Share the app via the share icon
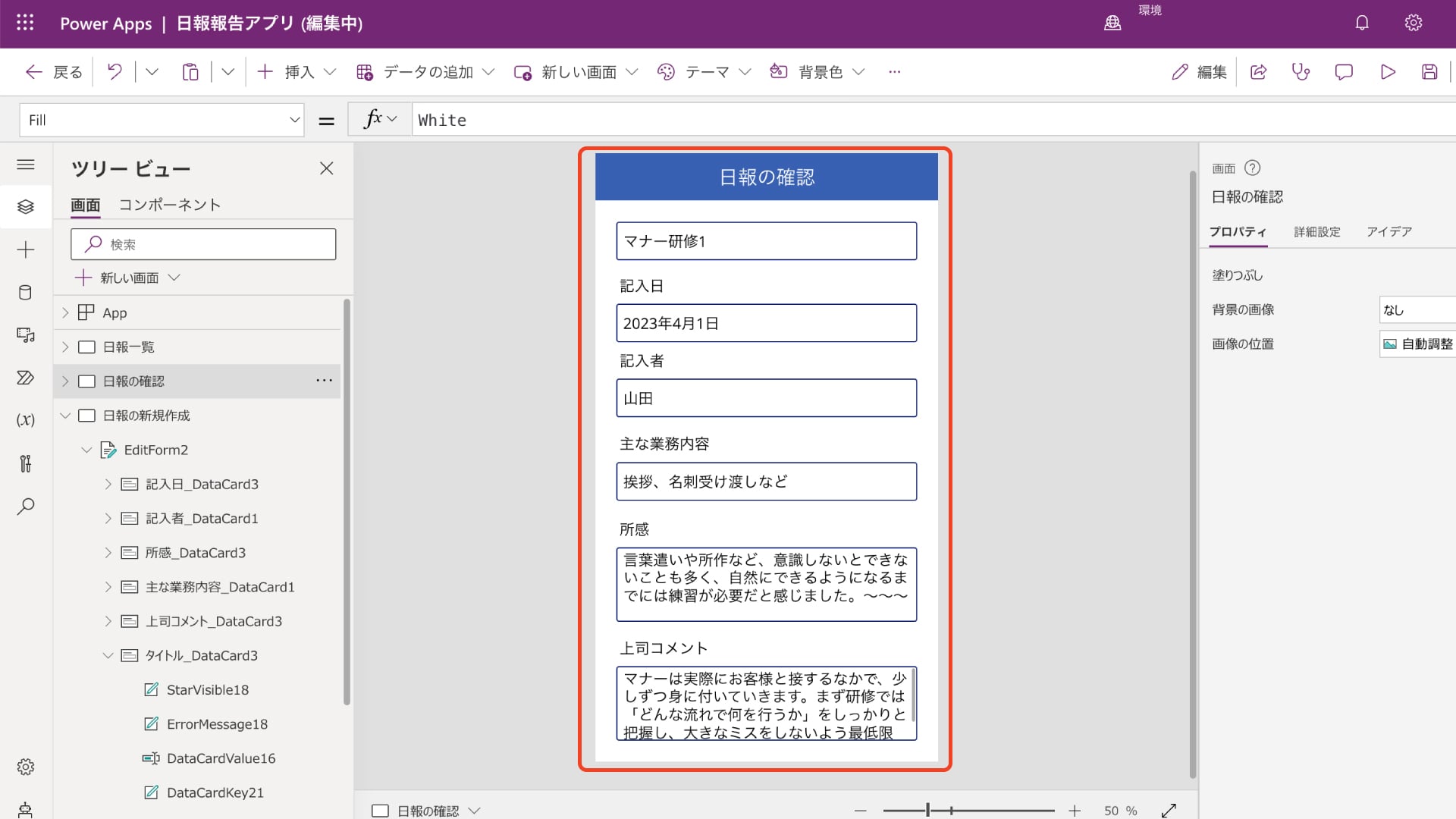This screenshot has width=1456, height=819. (x=1259, y=71)
